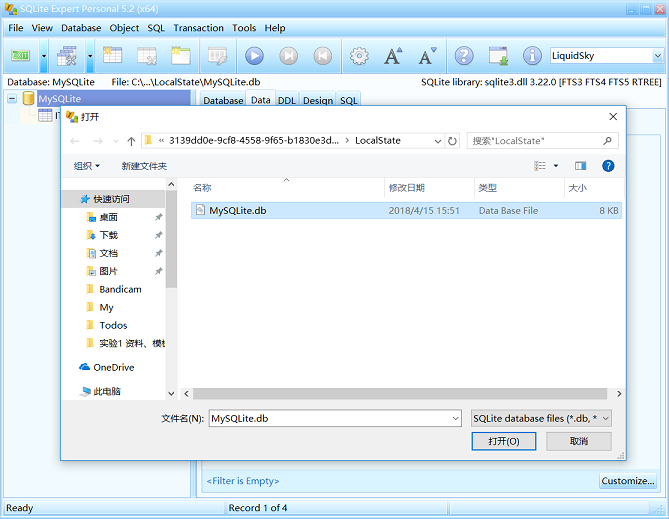This screenshot has height=519, width=669.
Task: Click the step forward execute icon
Action: [288, 56]
